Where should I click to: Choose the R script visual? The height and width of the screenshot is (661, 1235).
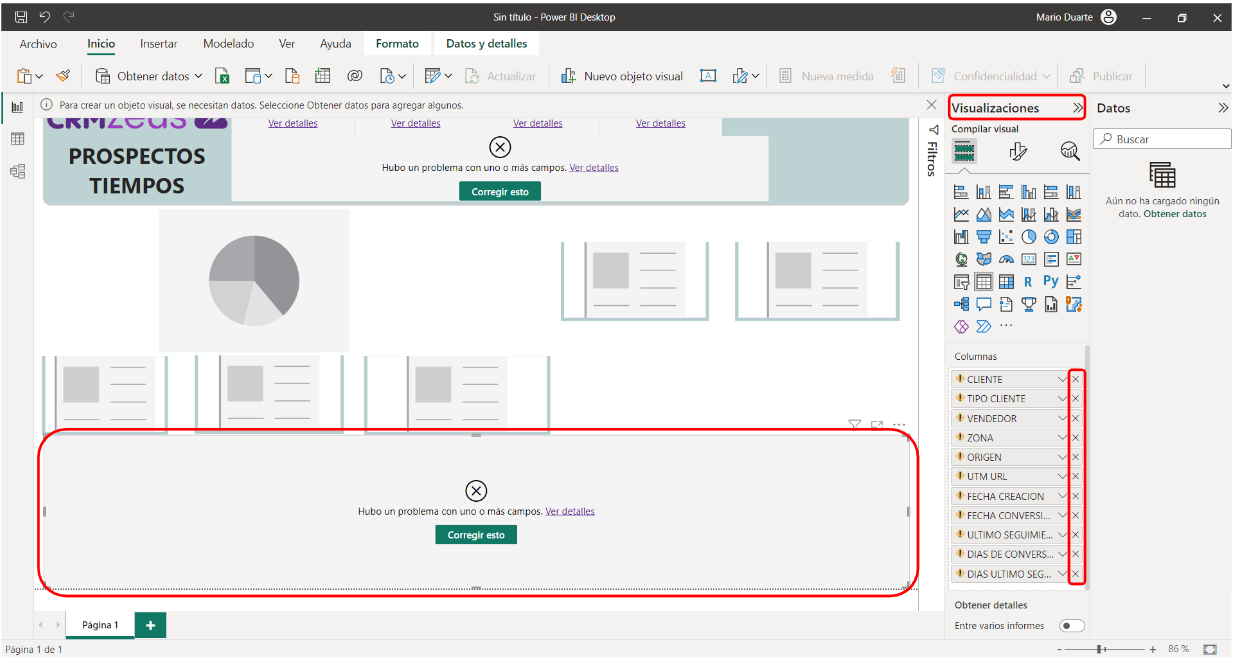[x=1029, y=282]
